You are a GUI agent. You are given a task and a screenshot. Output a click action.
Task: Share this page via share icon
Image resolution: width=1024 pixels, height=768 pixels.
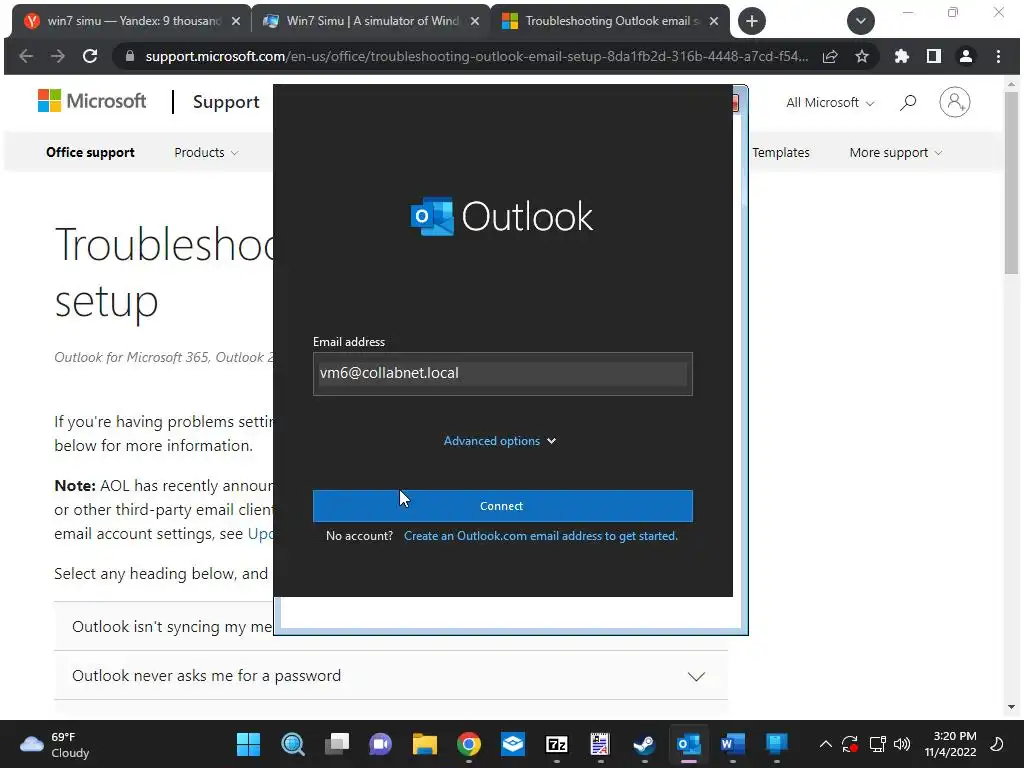click(x=830, y=56)
